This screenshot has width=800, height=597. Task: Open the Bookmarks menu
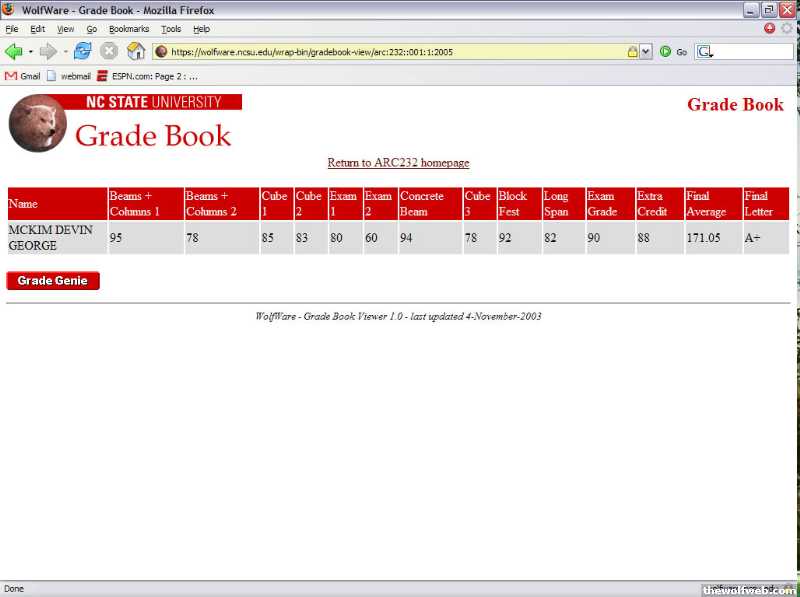(128, 30)
